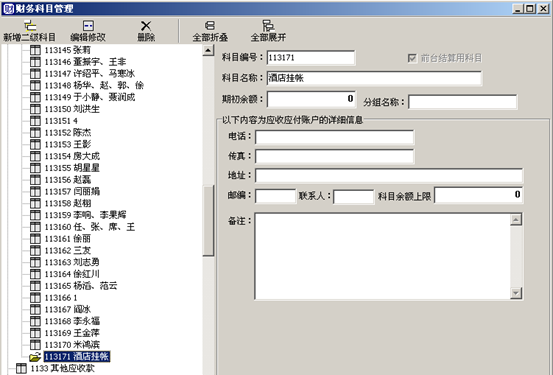The width and height of the screenshot is (553, 375).
Task: Click the 分组名称 input box
Action: point(462,102)
